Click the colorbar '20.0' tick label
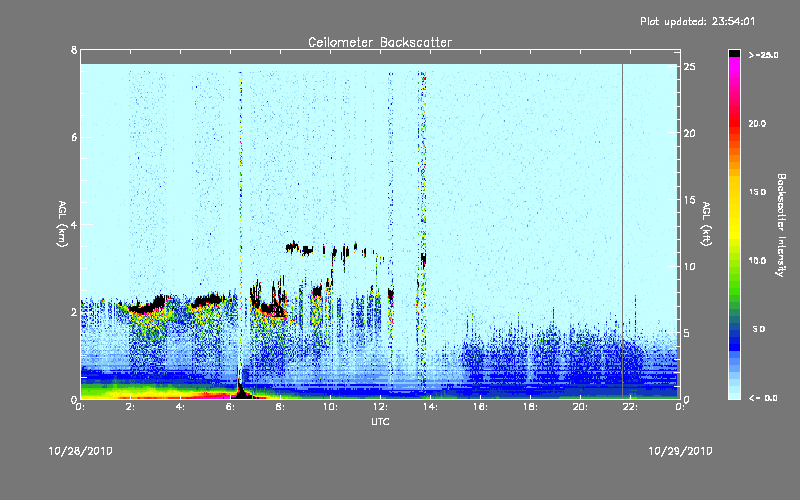 tap(757, 124)
